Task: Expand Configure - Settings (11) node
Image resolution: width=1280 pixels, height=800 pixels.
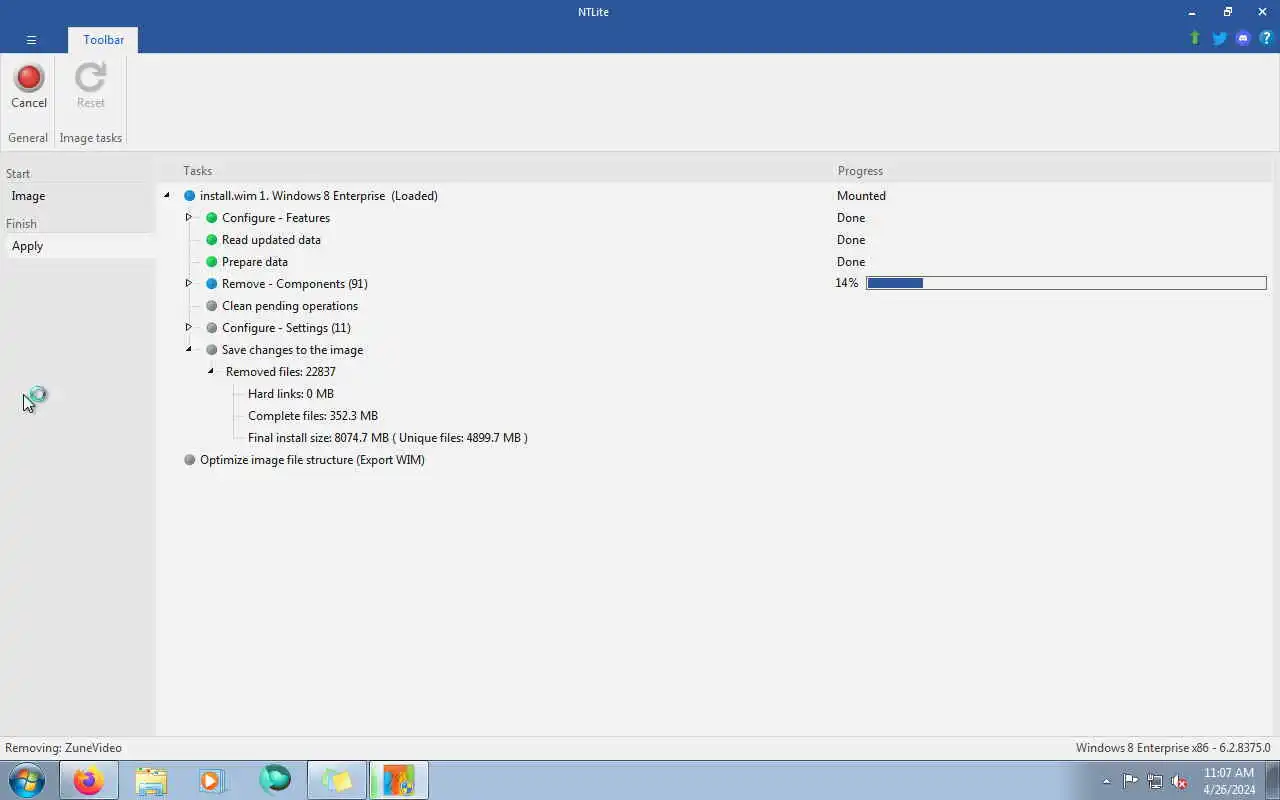Action: tap(188, 327)
